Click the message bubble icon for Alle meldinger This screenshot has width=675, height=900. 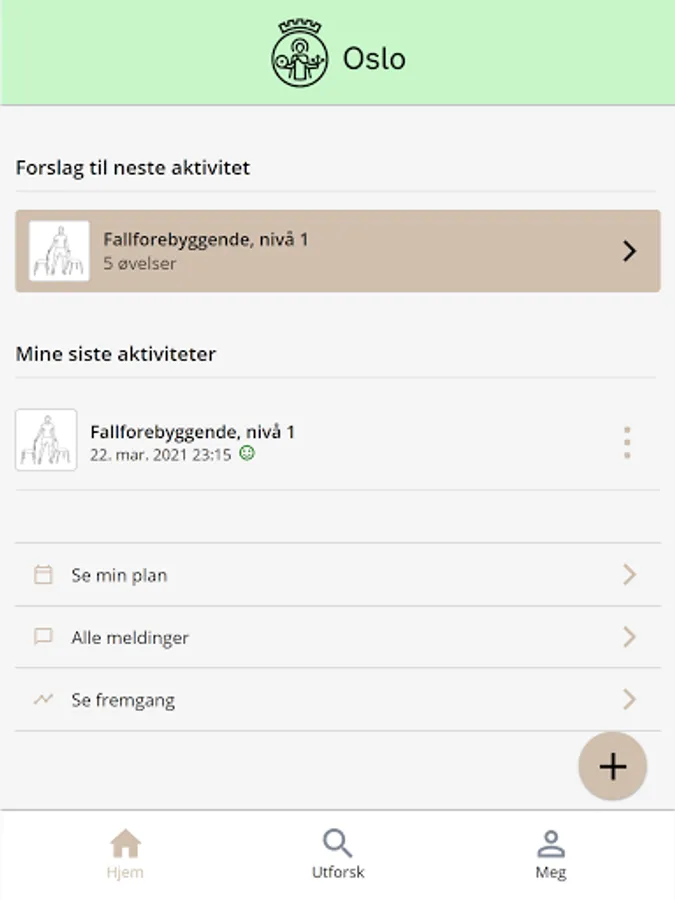point(43,637)
